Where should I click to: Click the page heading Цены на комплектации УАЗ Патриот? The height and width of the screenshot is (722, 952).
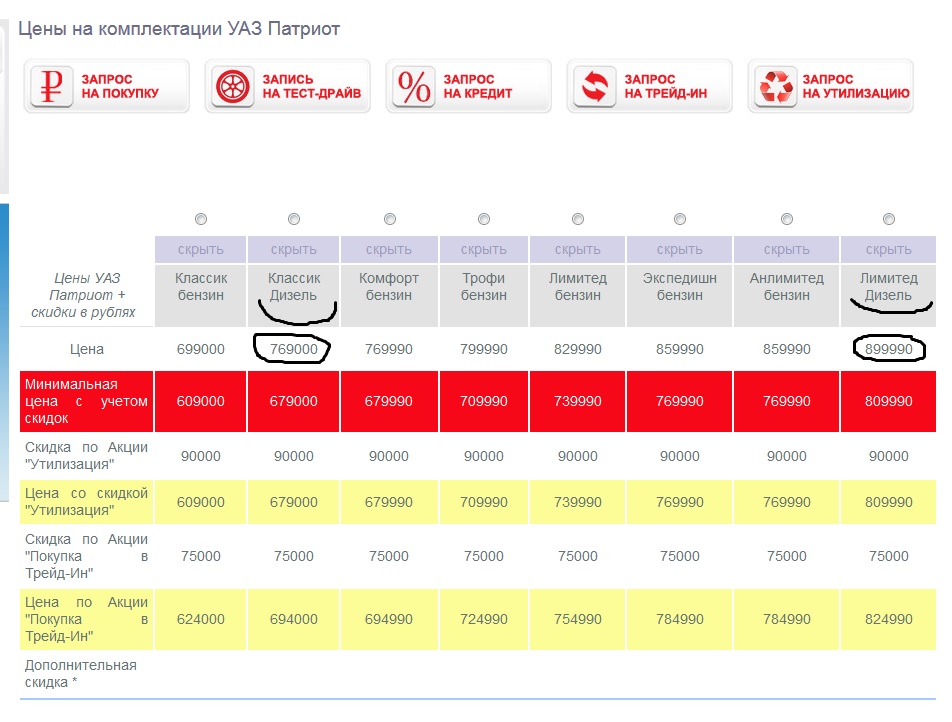click(179, 29)
